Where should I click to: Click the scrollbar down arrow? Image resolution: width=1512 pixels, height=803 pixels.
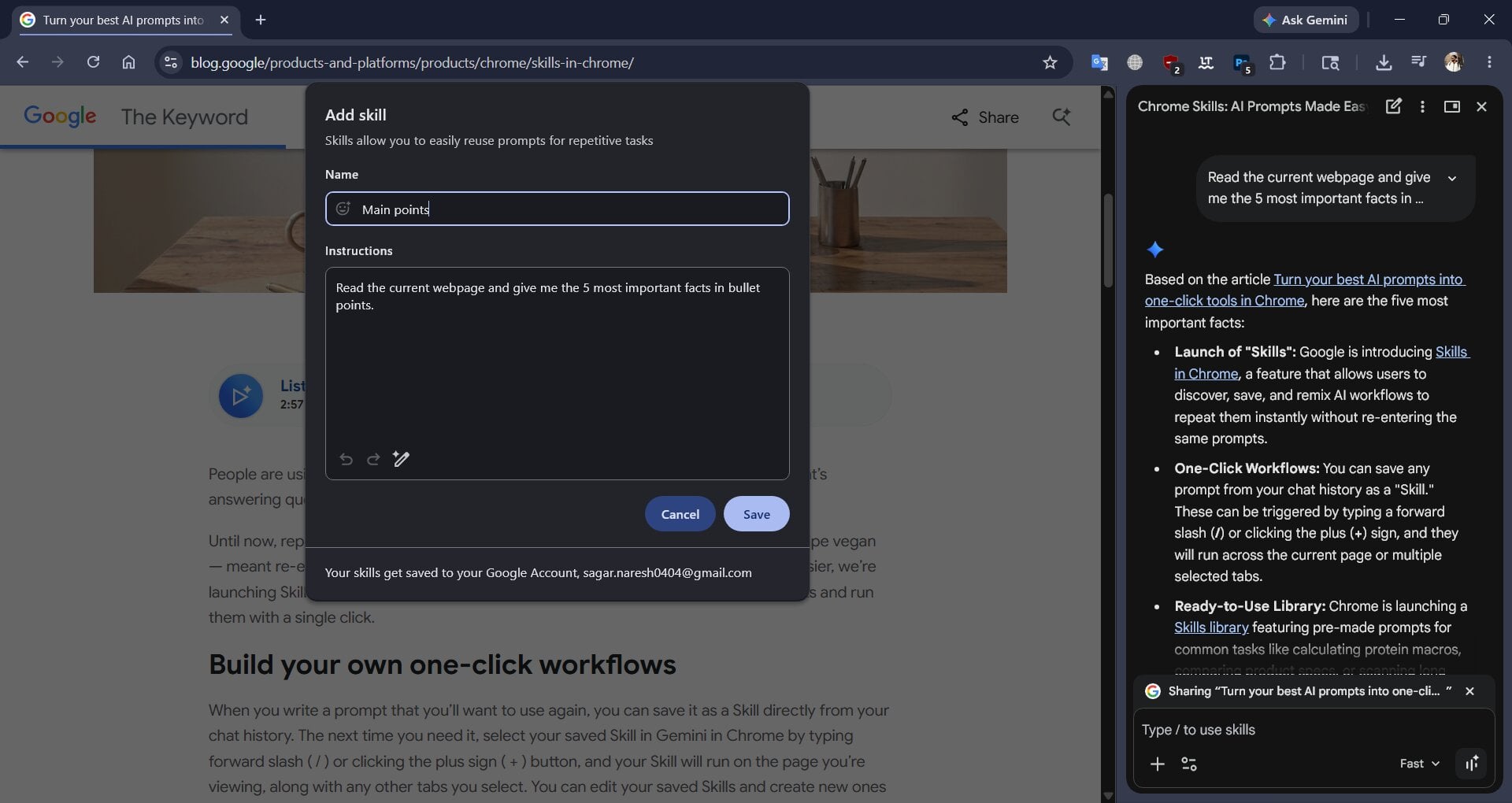click(x=1108, y=795)
